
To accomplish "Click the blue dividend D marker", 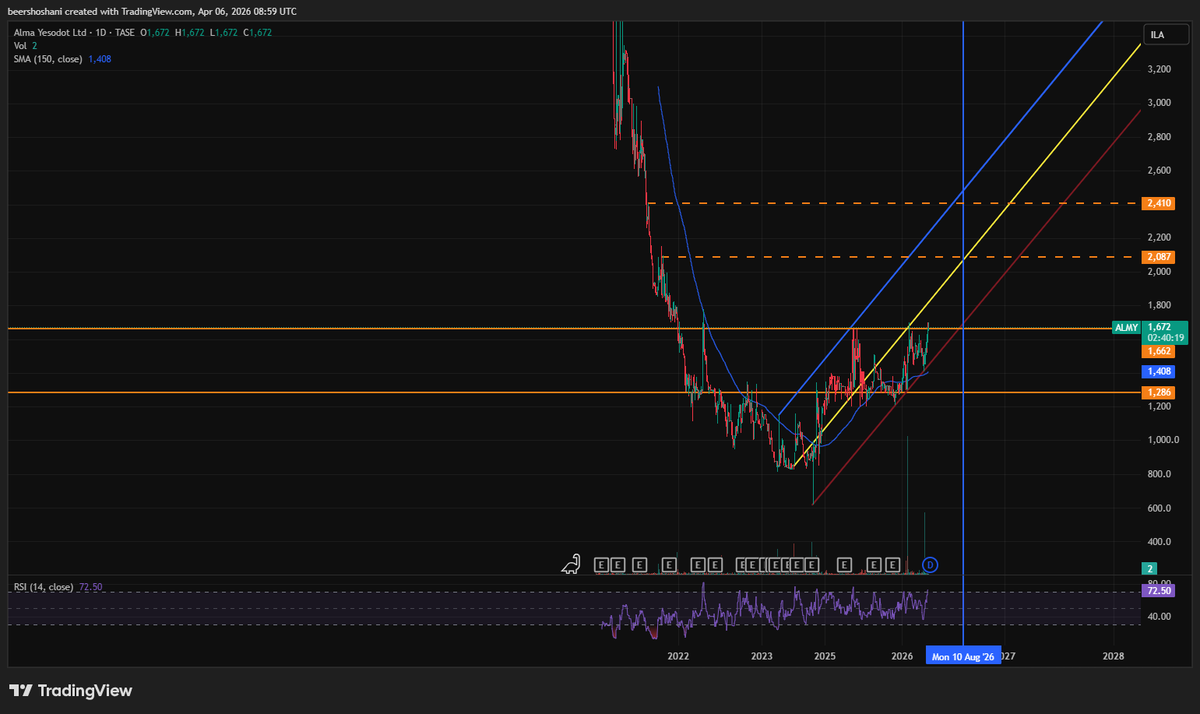I will coord(929,565).
